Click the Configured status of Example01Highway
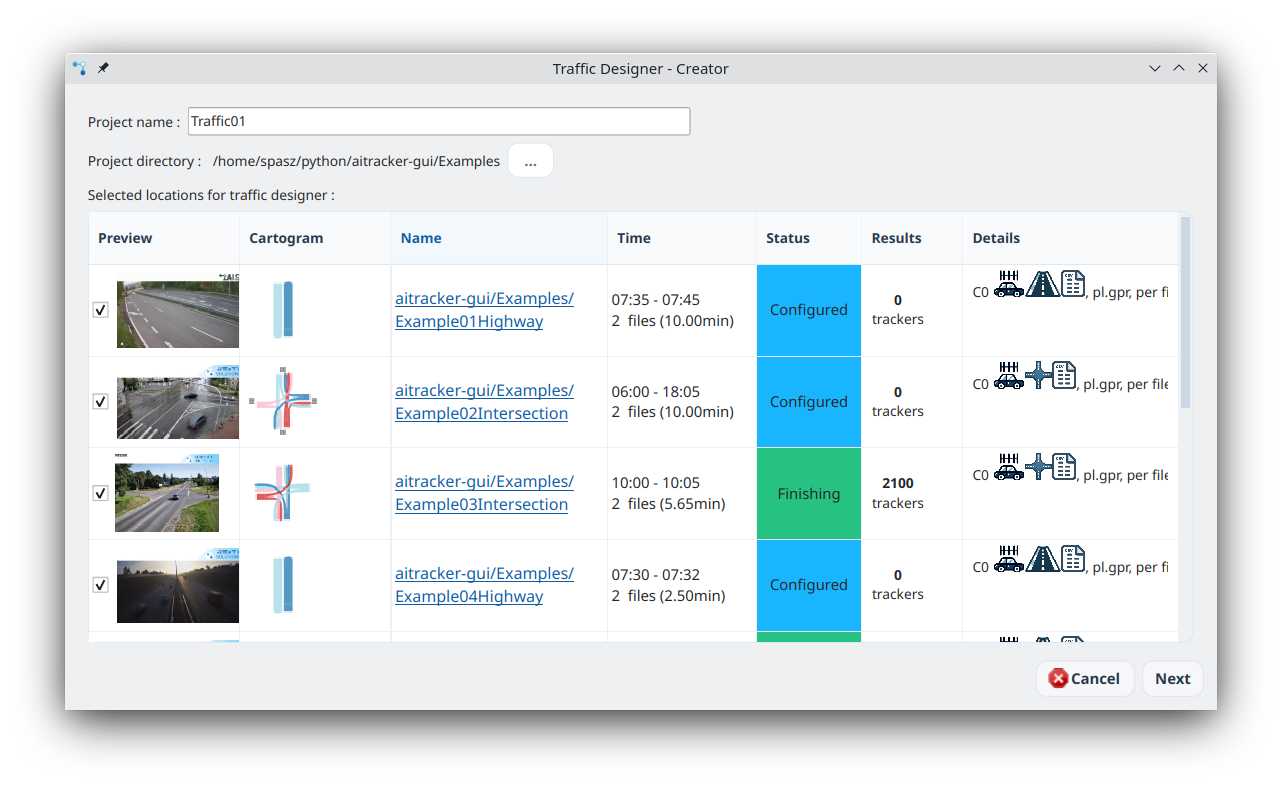The image size is (1282, 787). click(809, 310)
